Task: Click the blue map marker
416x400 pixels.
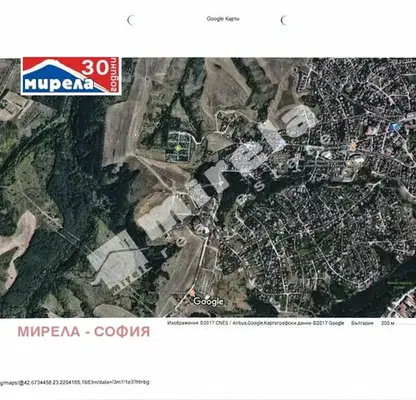Action: click(394, 127)
